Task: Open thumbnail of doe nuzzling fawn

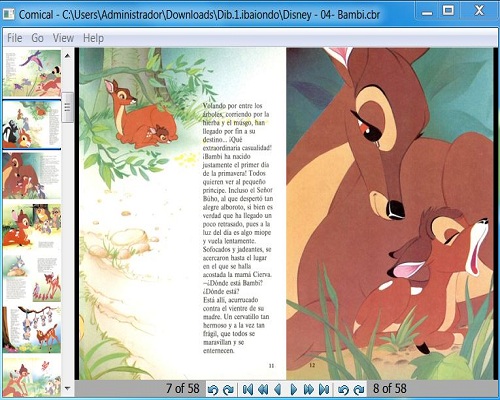Action: coord(32,176)
